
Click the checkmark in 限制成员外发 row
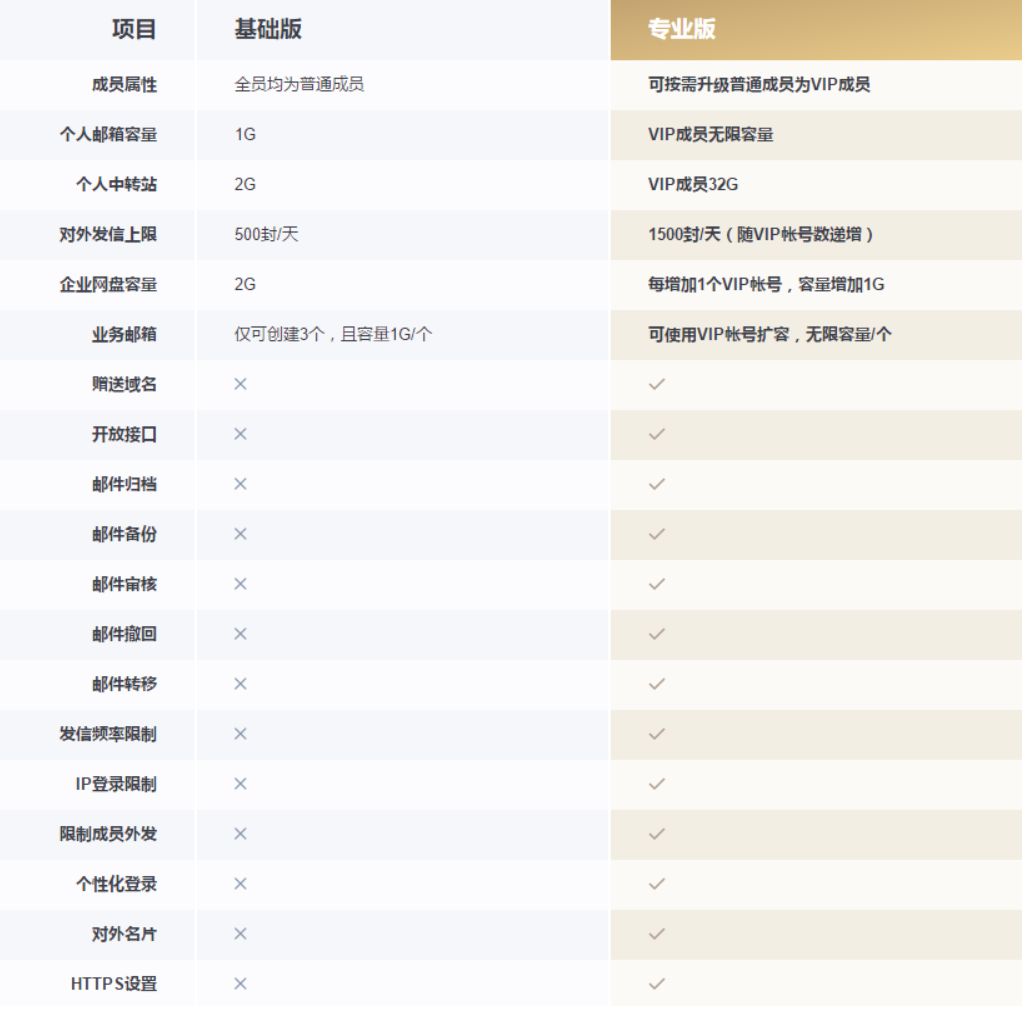coord(657,834)
